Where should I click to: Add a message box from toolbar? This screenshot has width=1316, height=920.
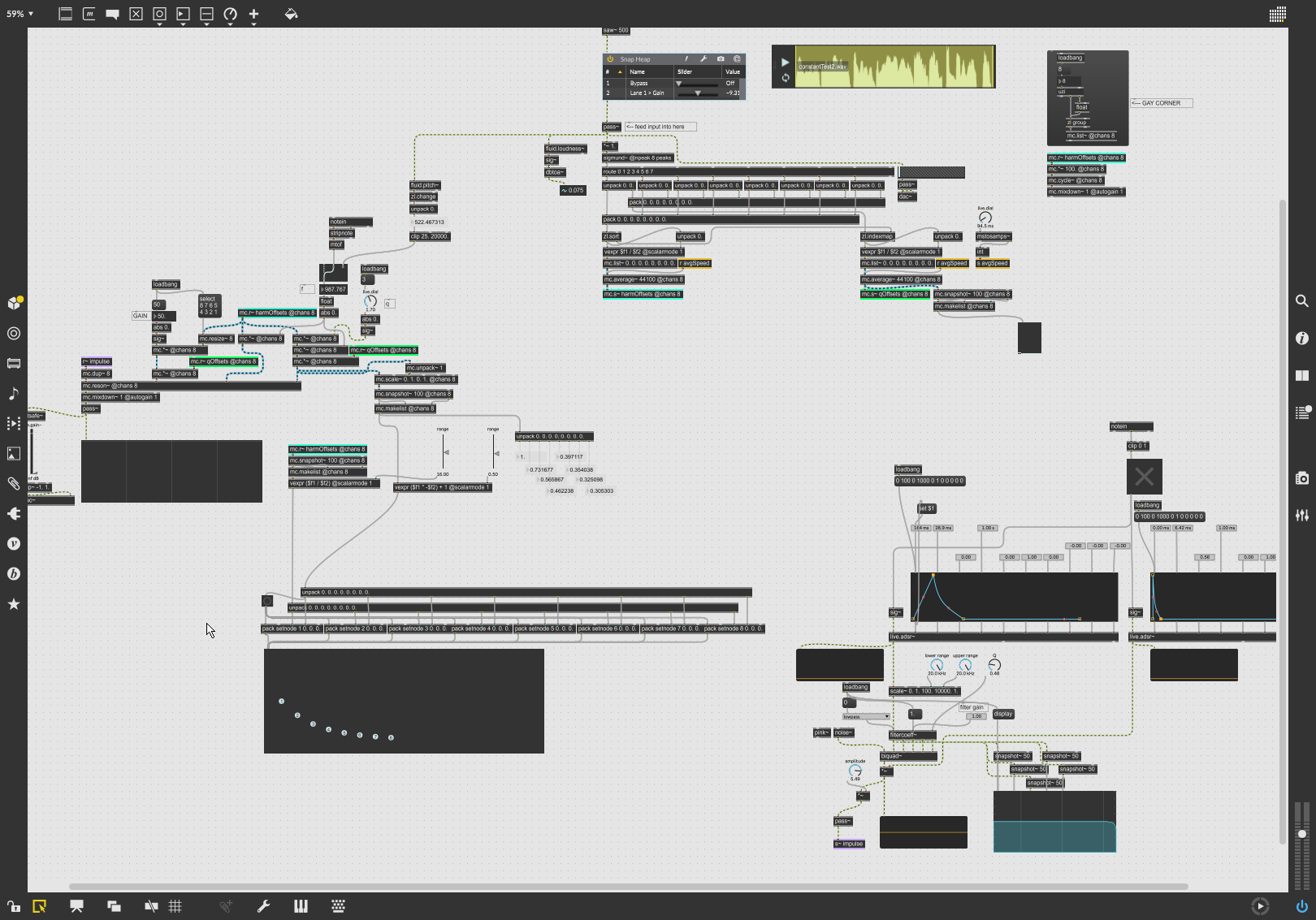[89, 14]
